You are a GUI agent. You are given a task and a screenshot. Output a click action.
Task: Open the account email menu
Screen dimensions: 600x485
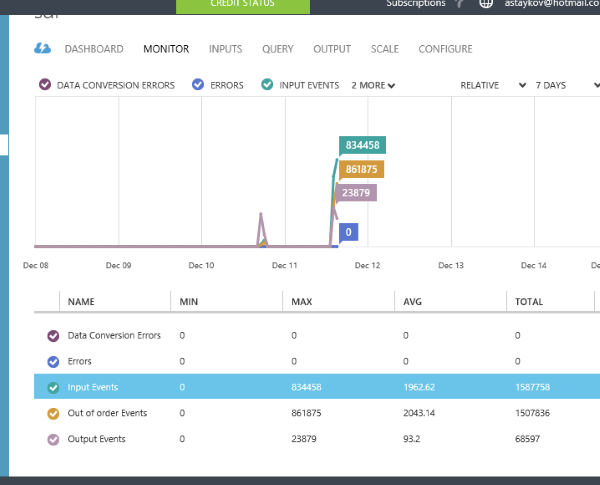pyautogui.click(x=552, y=3)
